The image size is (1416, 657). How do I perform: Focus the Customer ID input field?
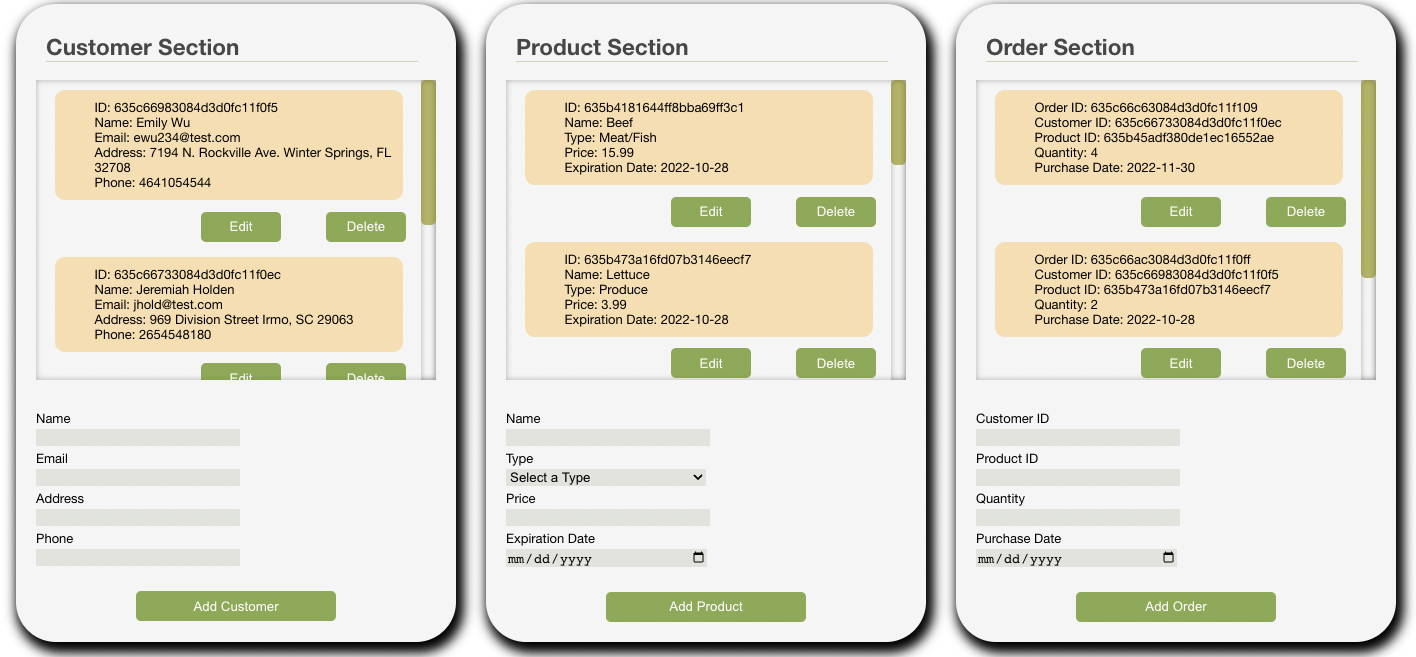(1078, 438)
